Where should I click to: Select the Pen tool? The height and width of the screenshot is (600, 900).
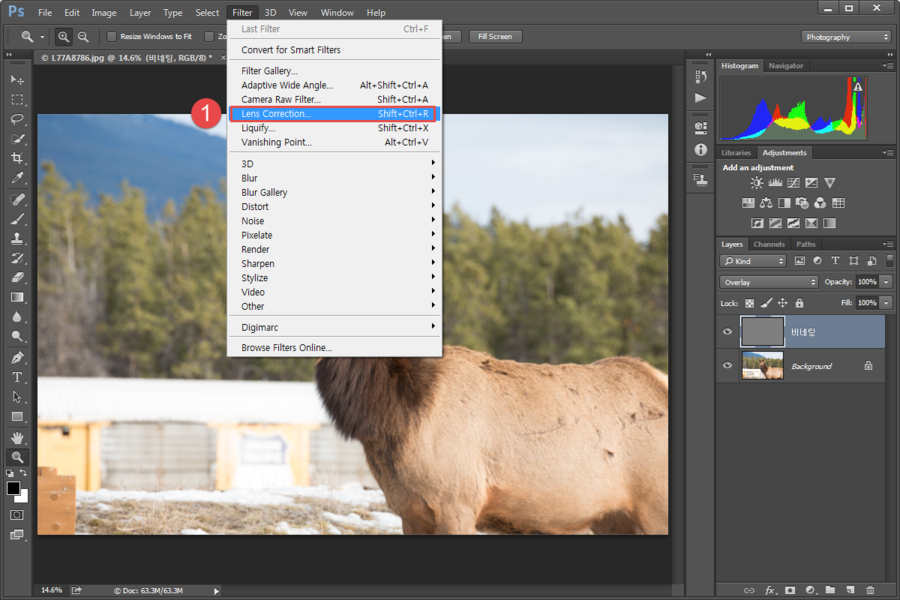click(x=17, y=358)
